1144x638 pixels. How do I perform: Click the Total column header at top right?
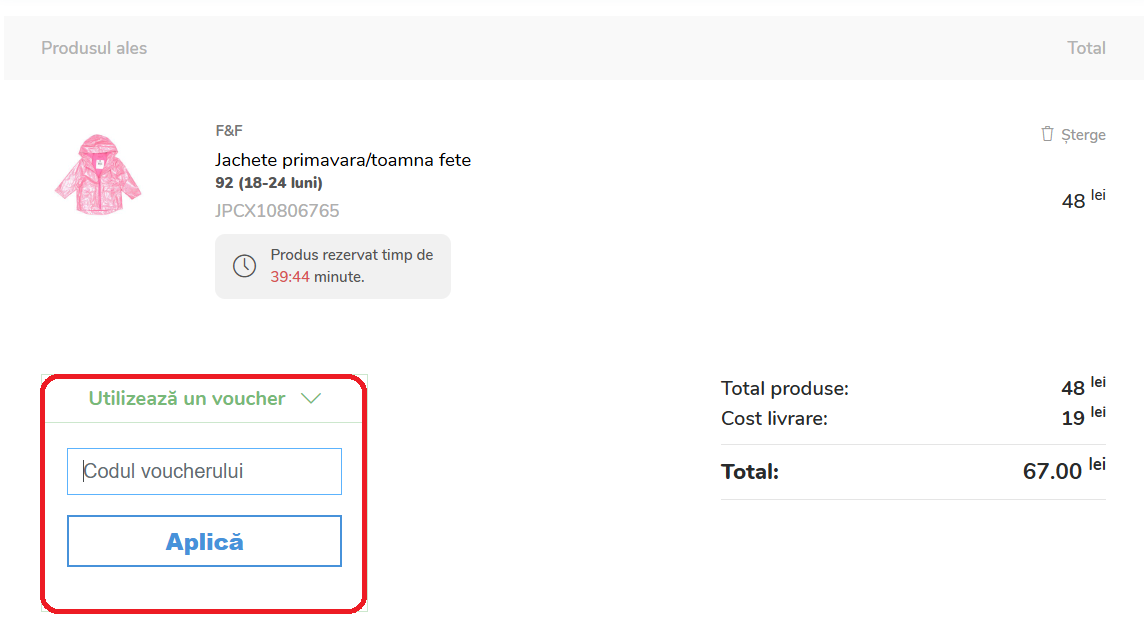point(1086,48)
